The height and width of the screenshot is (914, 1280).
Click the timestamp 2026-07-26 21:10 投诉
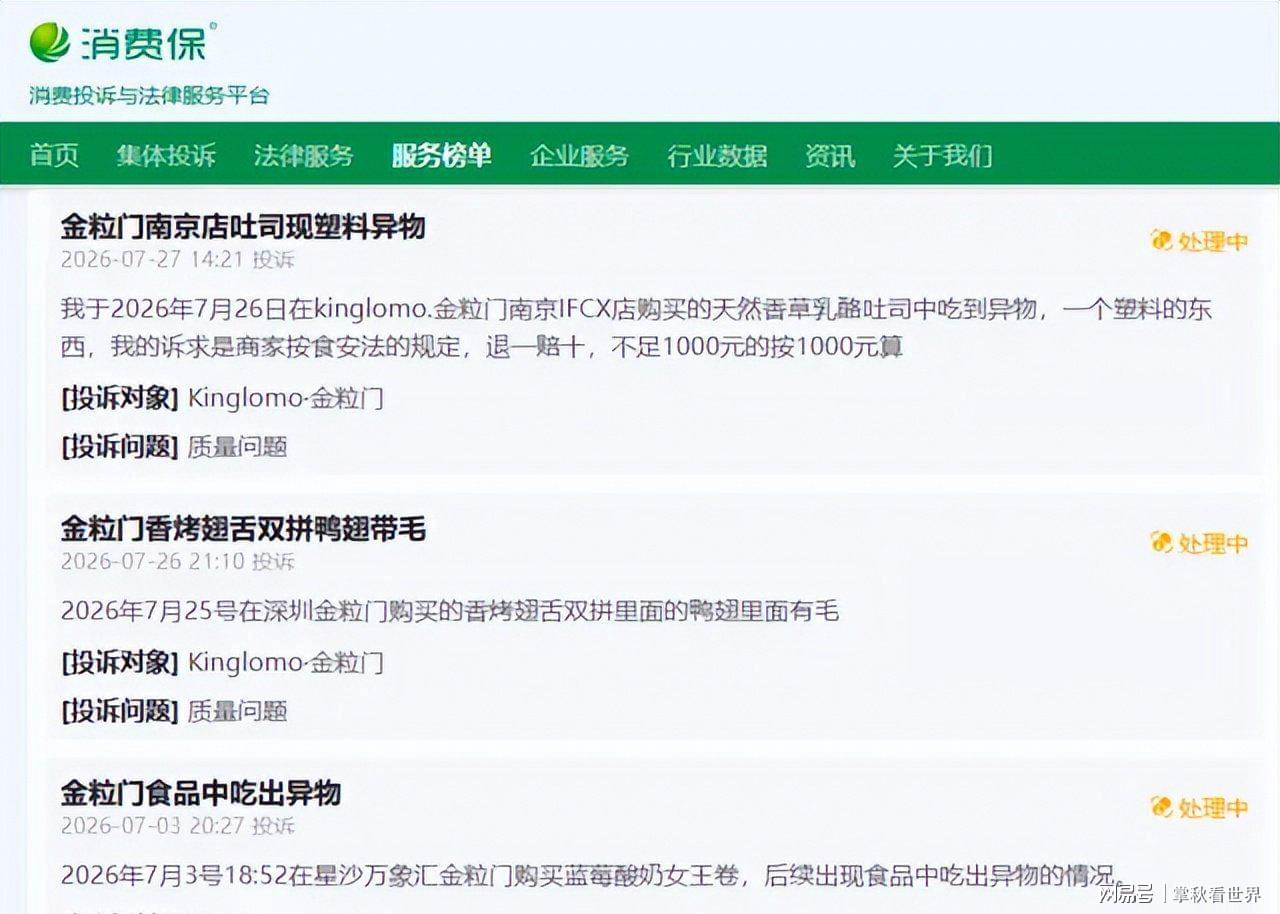178,561
